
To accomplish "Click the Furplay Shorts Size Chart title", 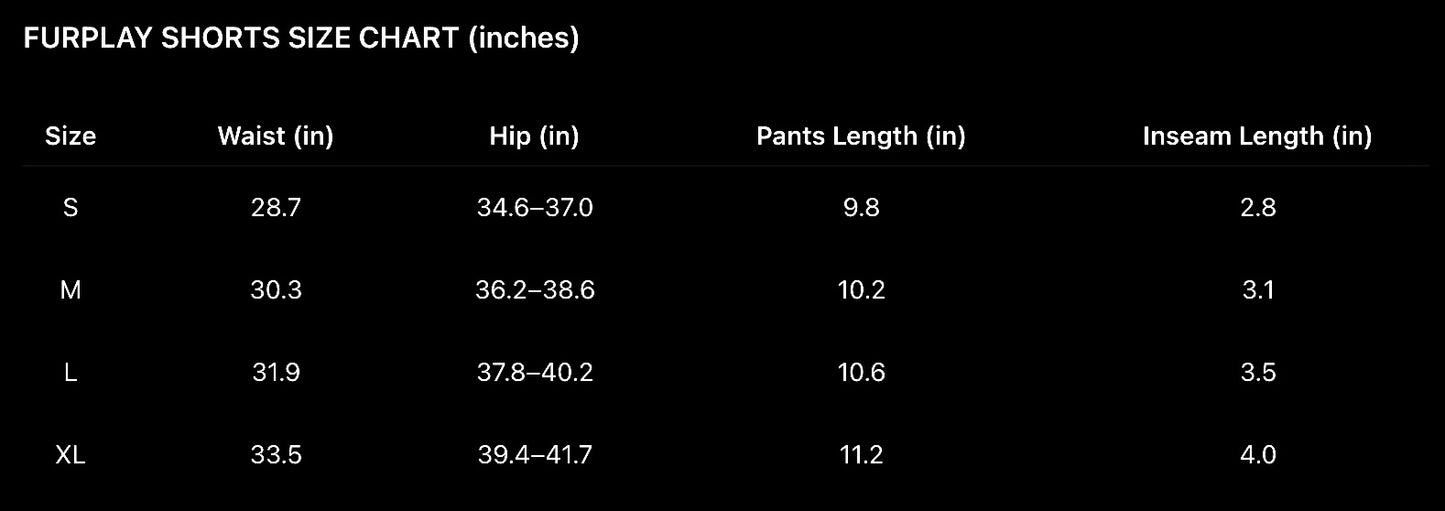I will pos(301,39).
